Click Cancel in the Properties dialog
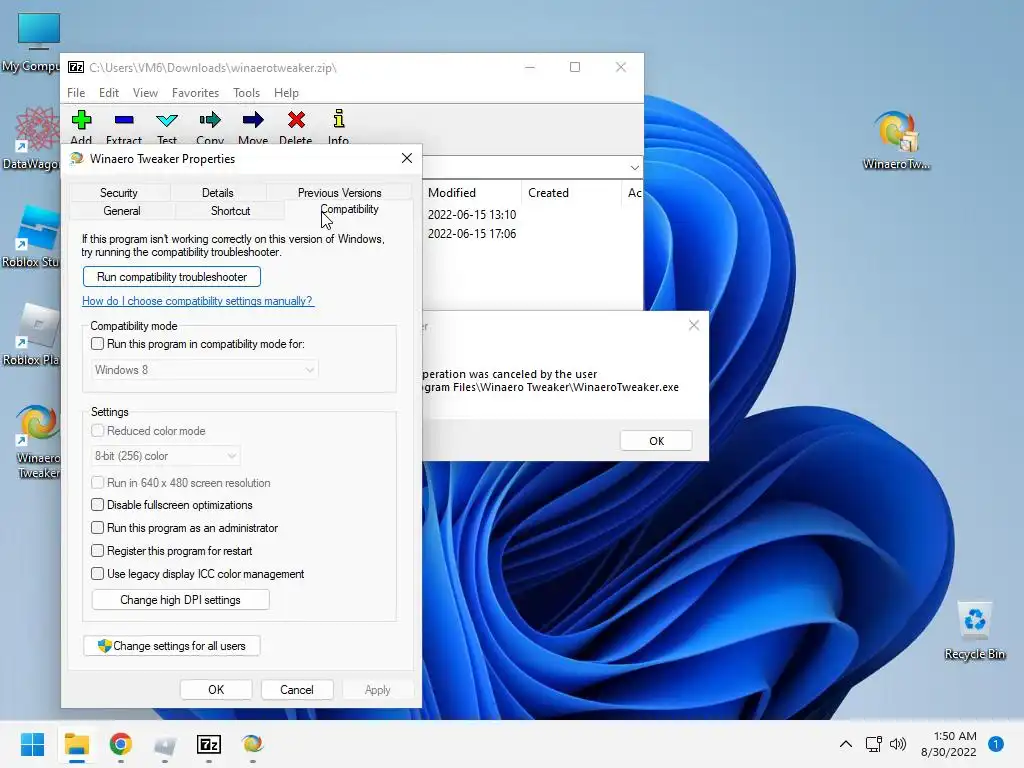Screen dimensions: 1024x768 (296, 690)
